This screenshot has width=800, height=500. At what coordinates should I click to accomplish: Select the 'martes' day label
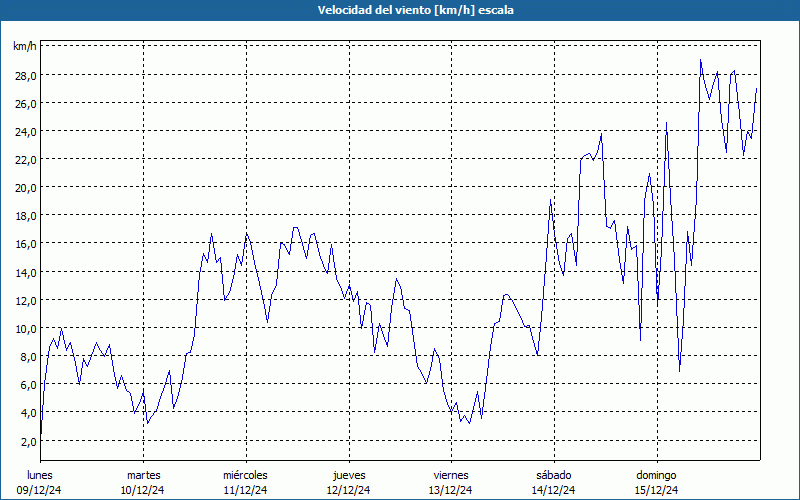coord(143,475)
